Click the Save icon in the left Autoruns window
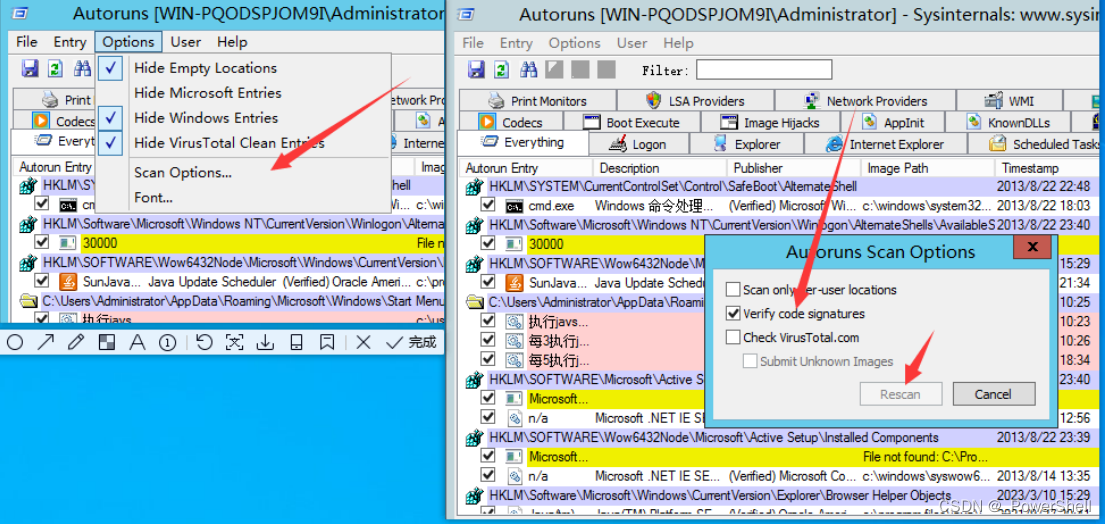 [30, 68]
